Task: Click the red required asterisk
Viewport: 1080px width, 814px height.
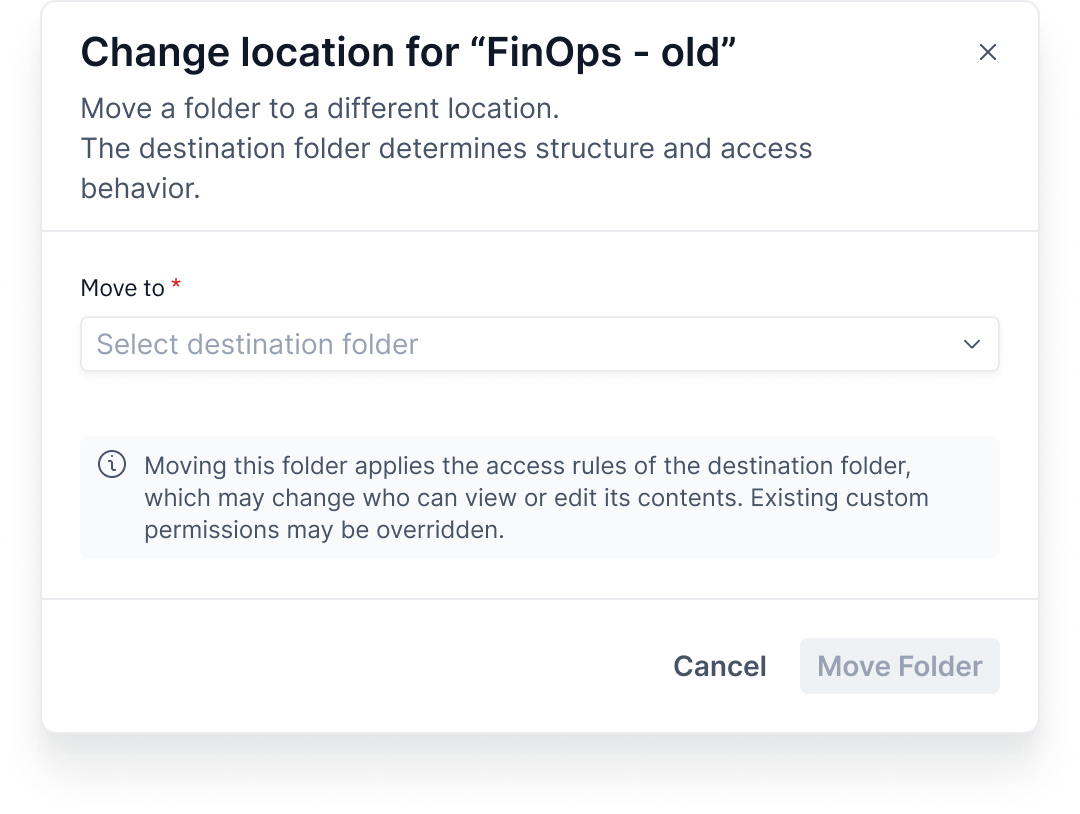Action: pos(177,287)
